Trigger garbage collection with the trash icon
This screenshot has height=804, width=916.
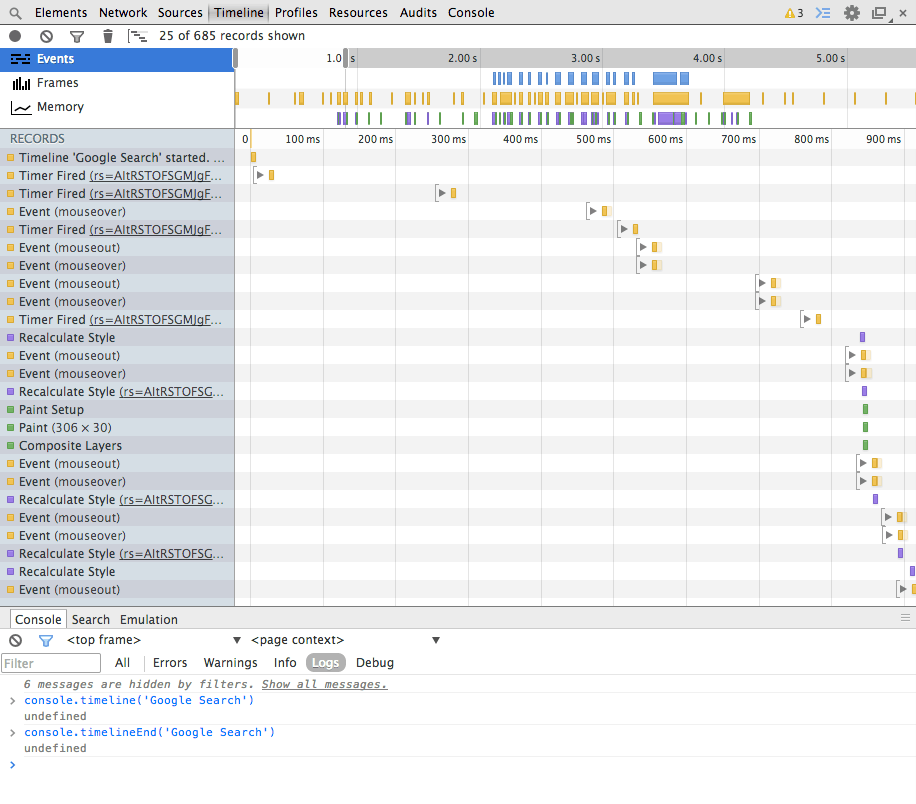point(108,35)
